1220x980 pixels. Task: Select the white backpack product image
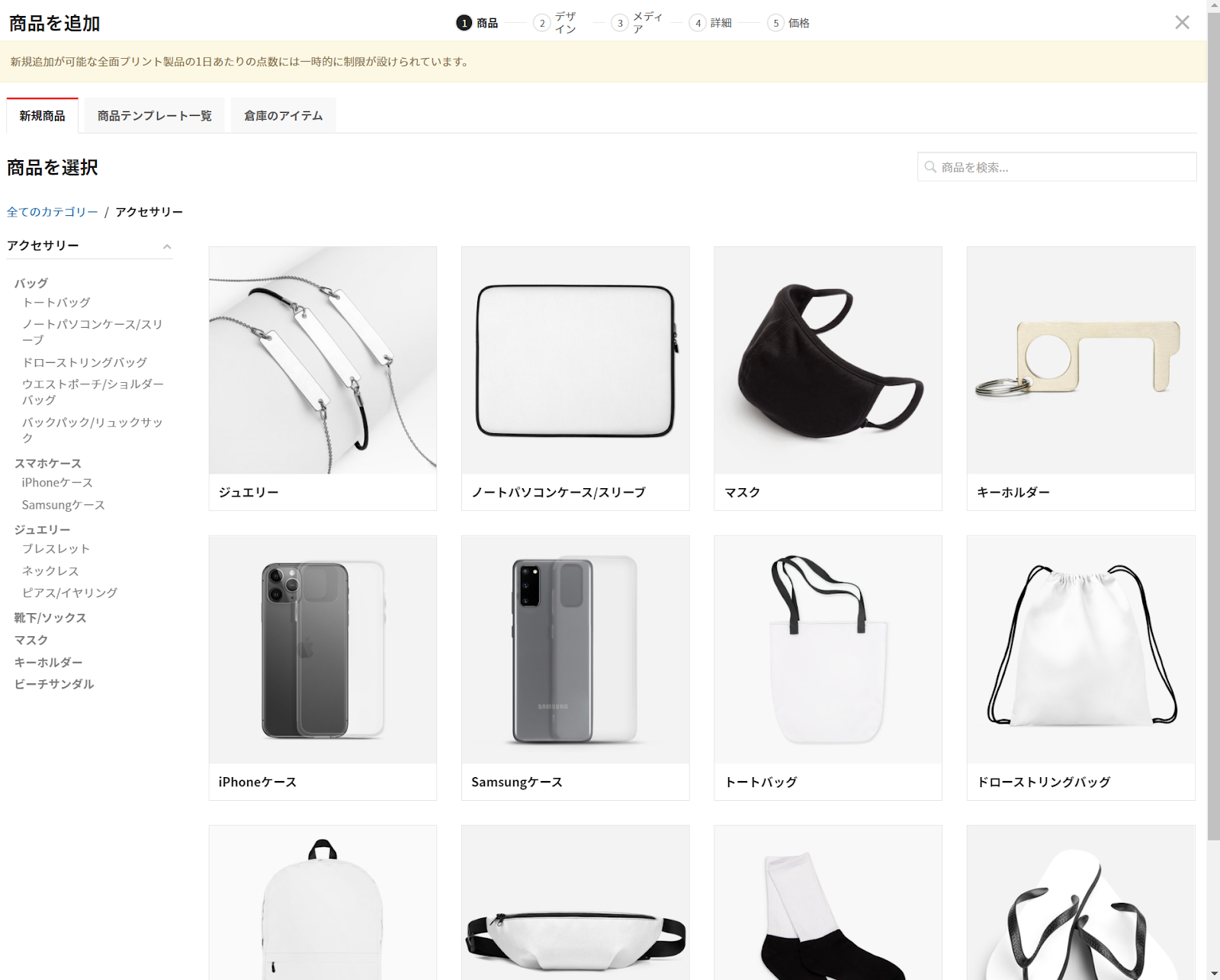pos(323,903)
